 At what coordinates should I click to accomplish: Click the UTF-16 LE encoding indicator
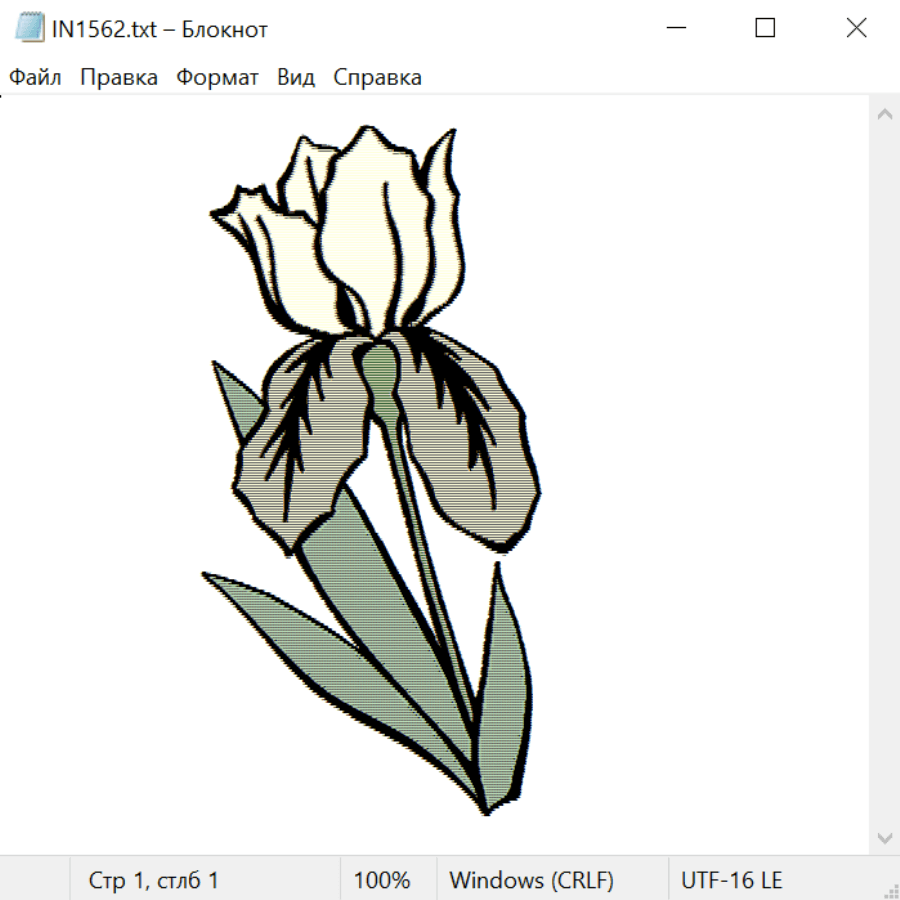731,880
